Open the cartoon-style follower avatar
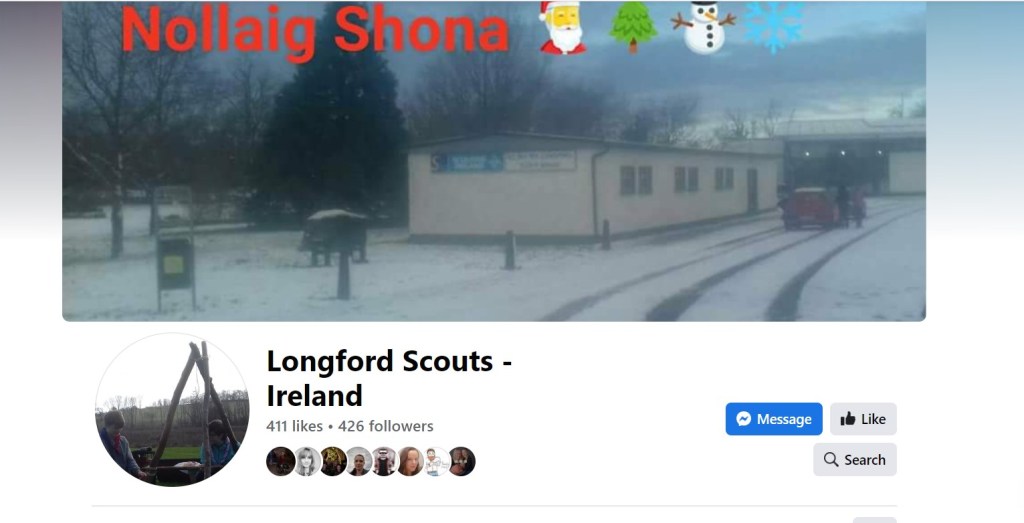The image size is (1024, 523). click(x=436, y=462)
